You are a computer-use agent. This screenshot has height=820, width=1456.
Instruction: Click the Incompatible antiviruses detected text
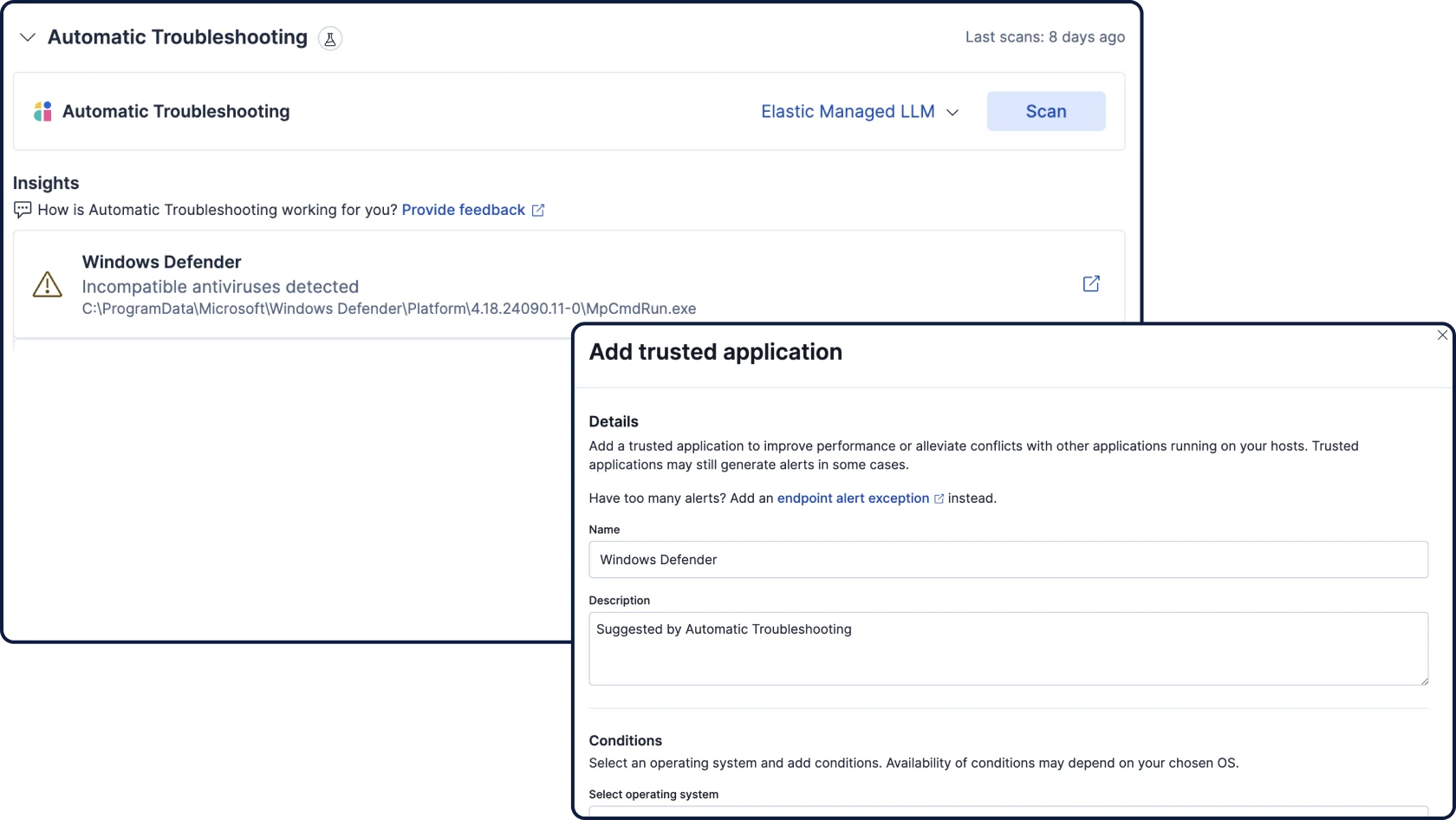[220, 287]
